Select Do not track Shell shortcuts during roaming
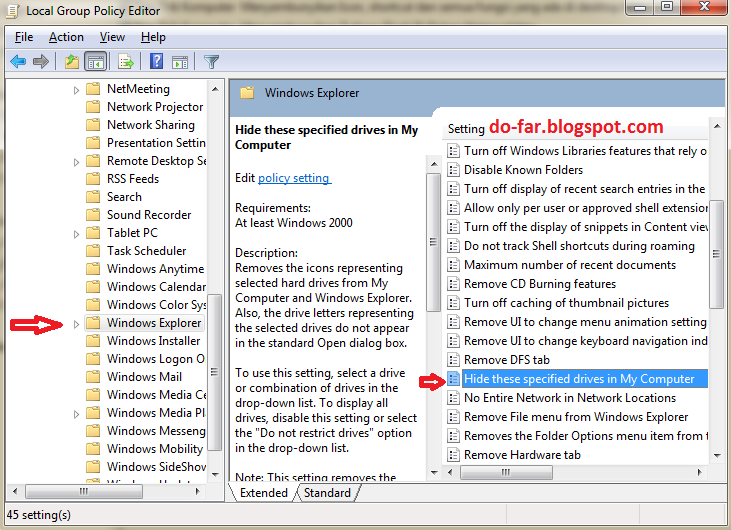 579,246
